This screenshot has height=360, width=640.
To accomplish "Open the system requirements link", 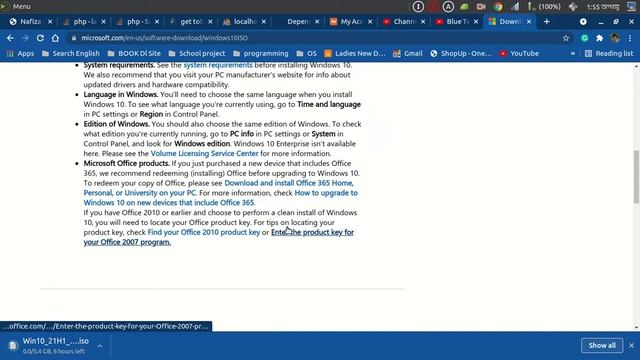I will pyautogui.click(x=218, y=65).
